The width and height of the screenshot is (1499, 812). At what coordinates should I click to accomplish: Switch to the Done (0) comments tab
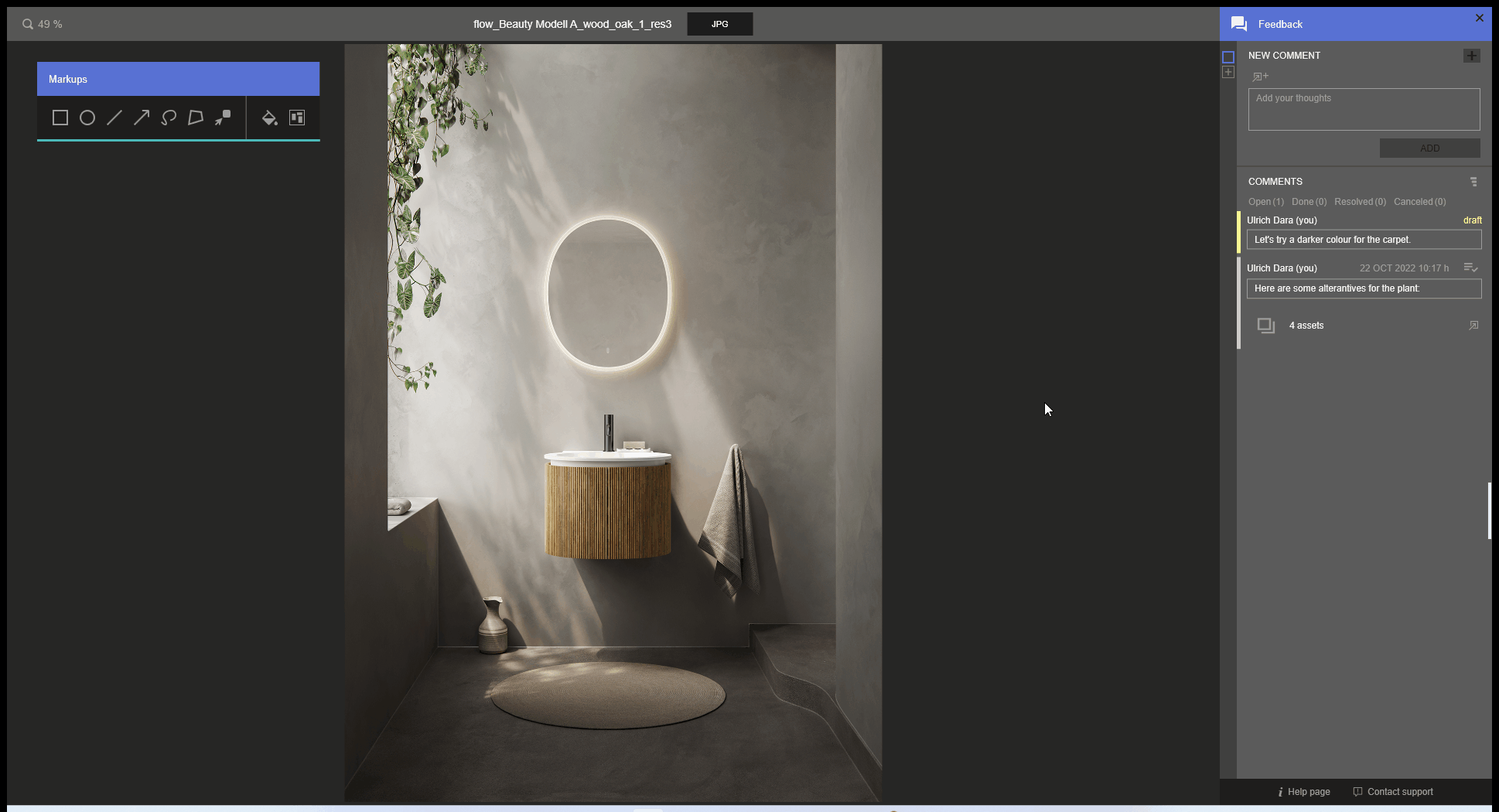1309,202
